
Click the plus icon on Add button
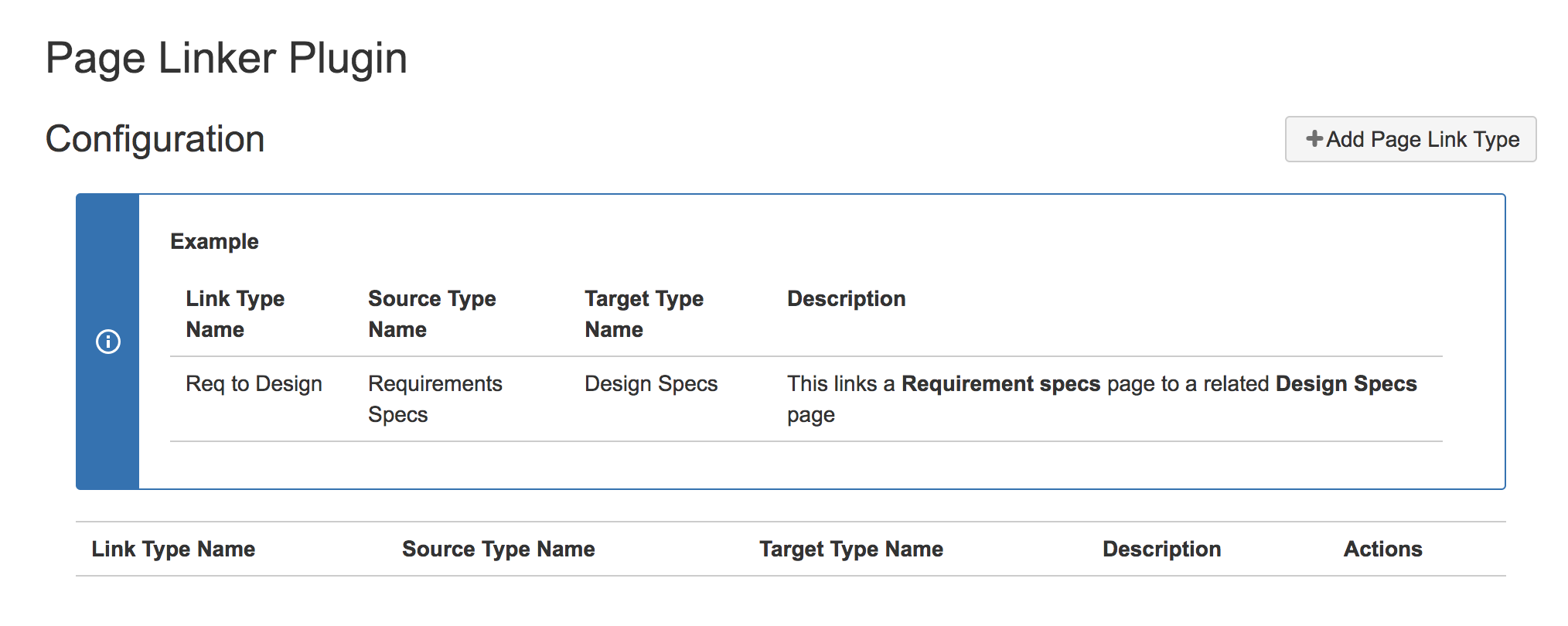(1314, 139)
